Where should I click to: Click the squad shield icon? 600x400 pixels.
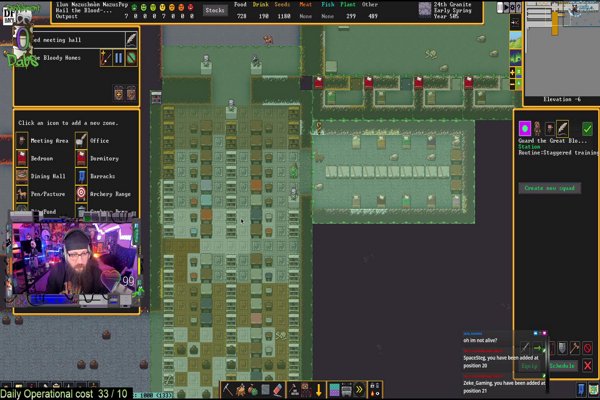562,348
